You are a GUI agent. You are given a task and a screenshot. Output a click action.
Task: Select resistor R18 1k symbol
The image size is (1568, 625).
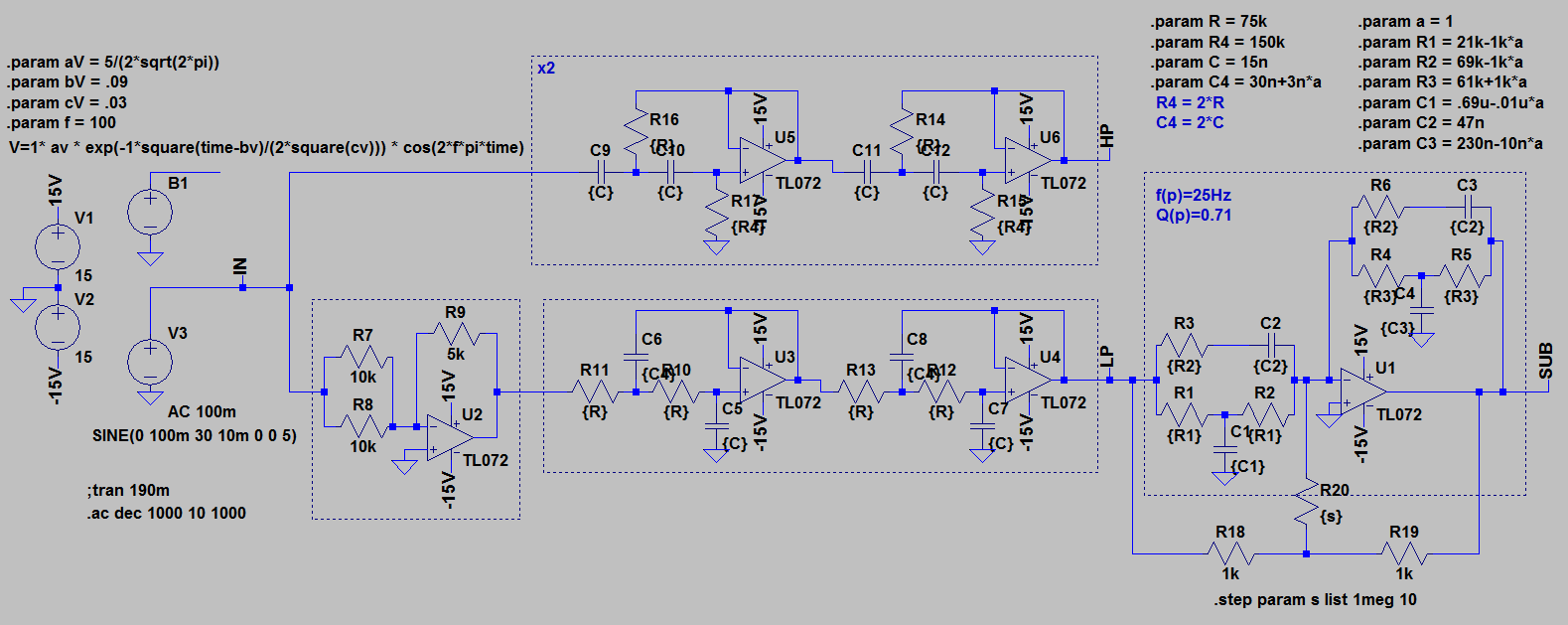tap(1230, 552)
